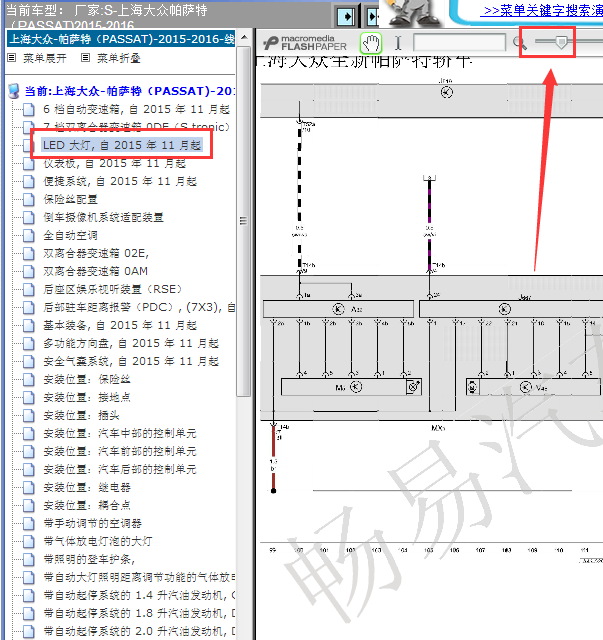Open 带照明的登车护条 entry
The height and width of the screenshot is (640, 603).
tap(89, 559)
